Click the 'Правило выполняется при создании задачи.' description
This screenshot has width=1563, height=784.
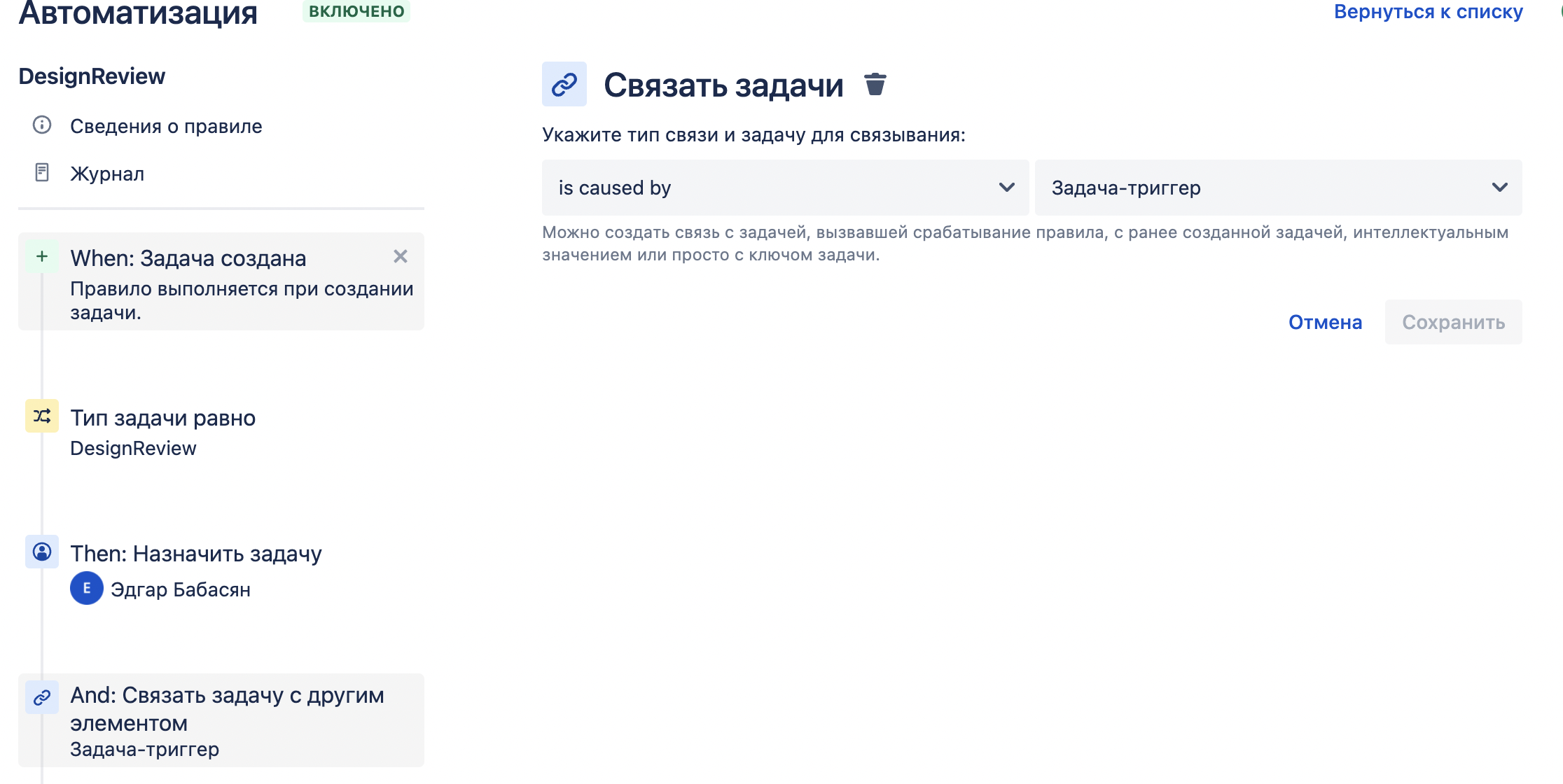242,300
